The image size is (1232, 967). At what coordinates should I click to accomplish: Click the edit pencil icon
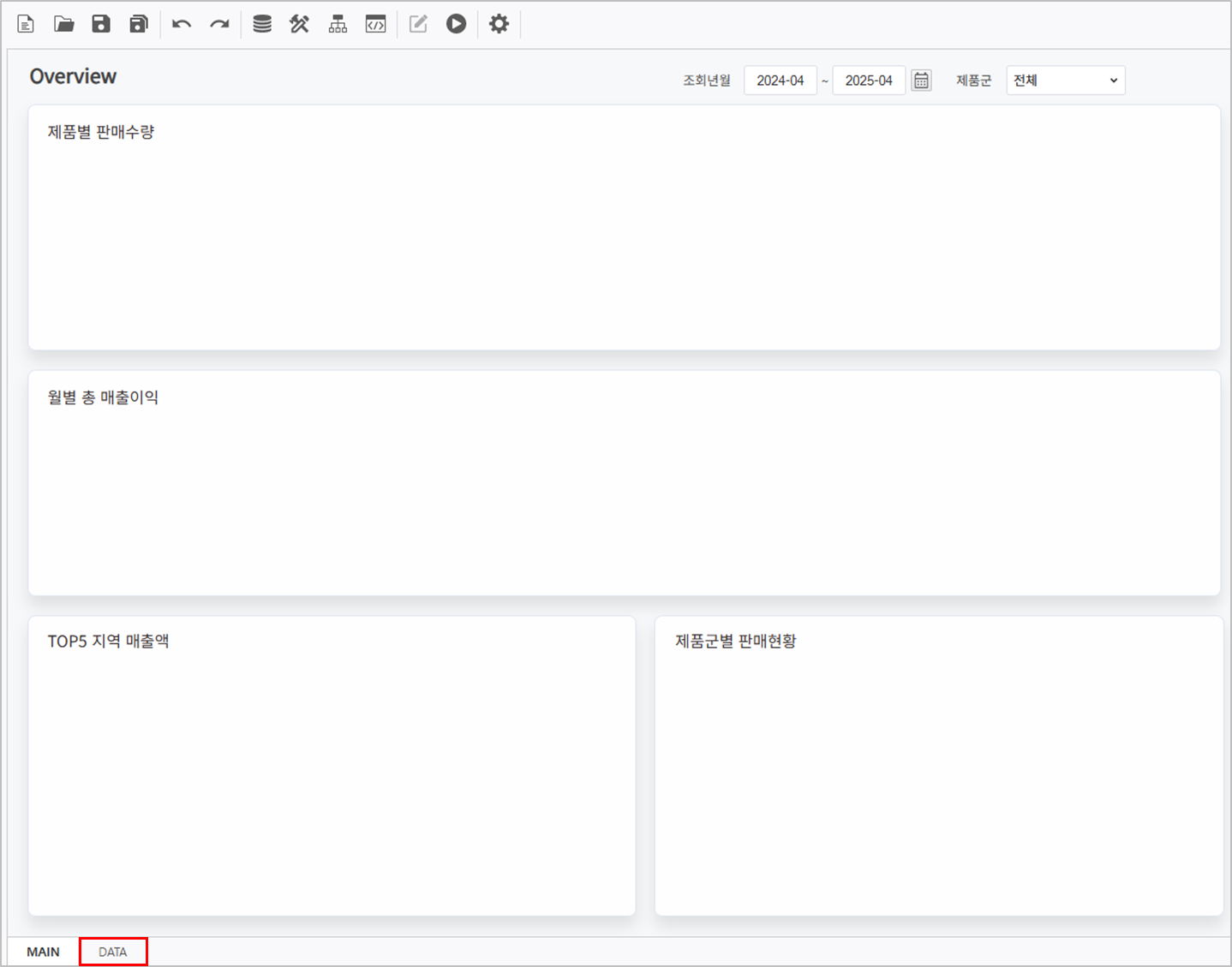[418, 24]
